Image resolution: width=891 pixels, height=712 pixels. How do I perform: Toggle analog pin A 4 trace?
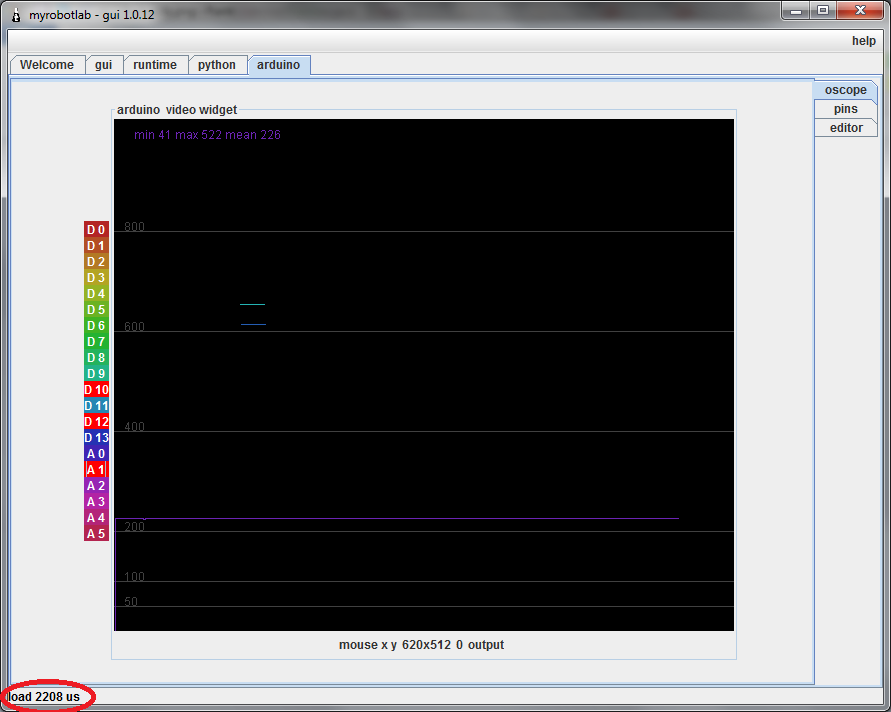tap(96, 518)
